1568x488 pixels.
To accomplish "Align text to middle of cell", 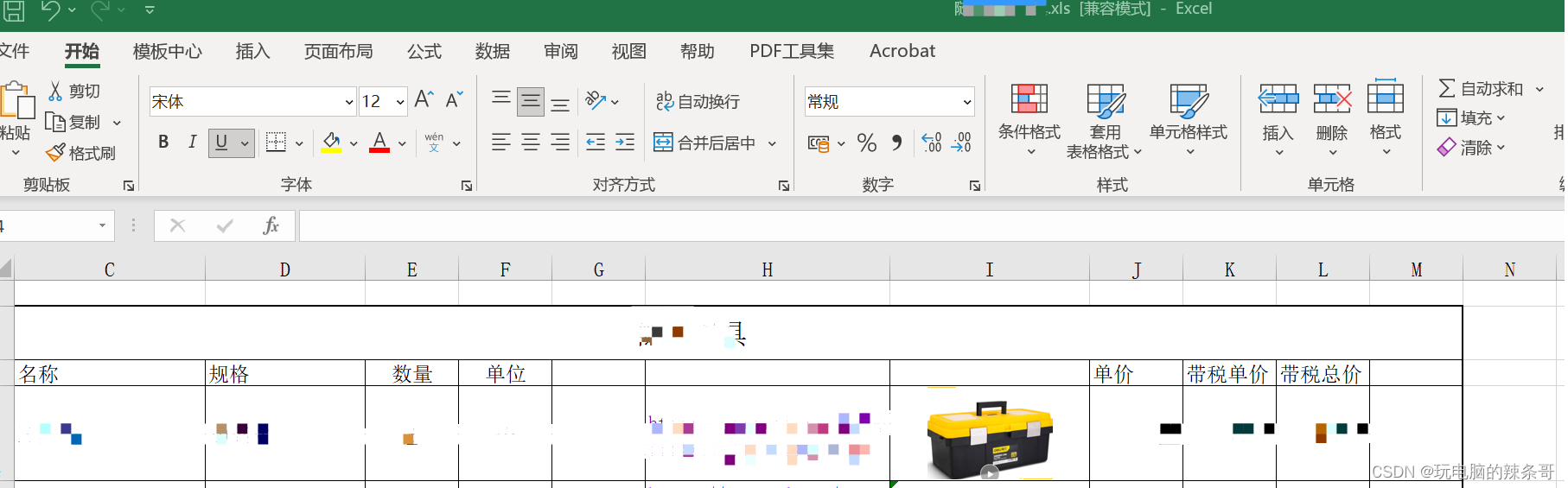I will 531,101.
